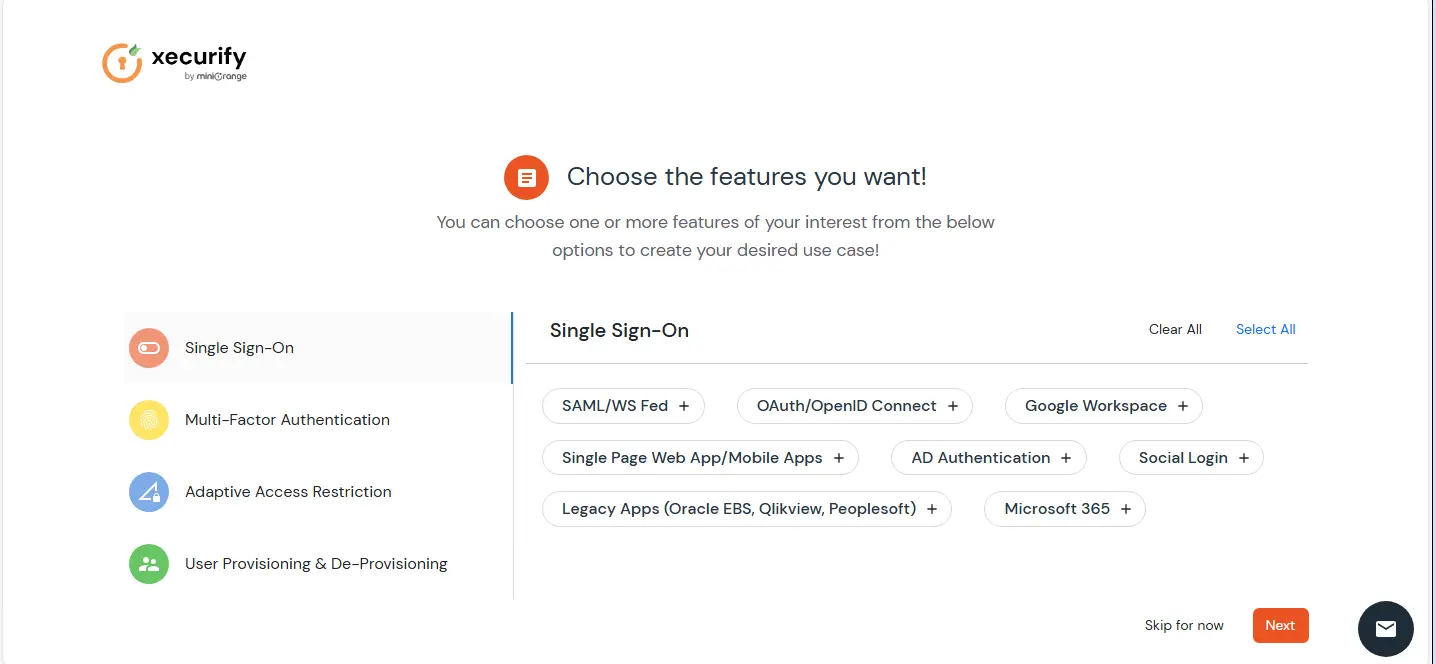Click the Multi-Factor Authentication fingerprint icon
Screen dimensions: 1436x664
148,419
